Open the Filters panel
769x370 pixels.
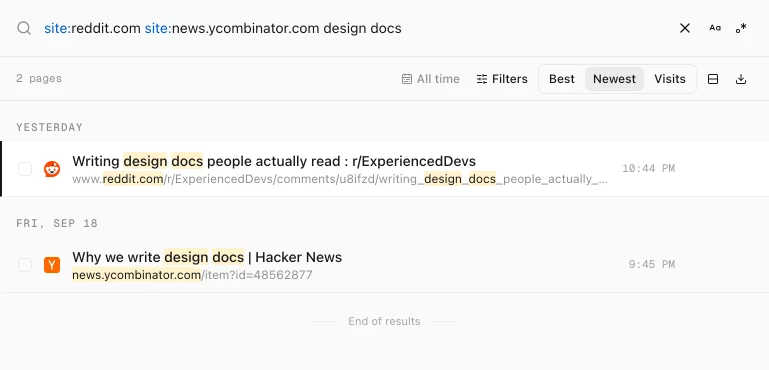(502, 79)
